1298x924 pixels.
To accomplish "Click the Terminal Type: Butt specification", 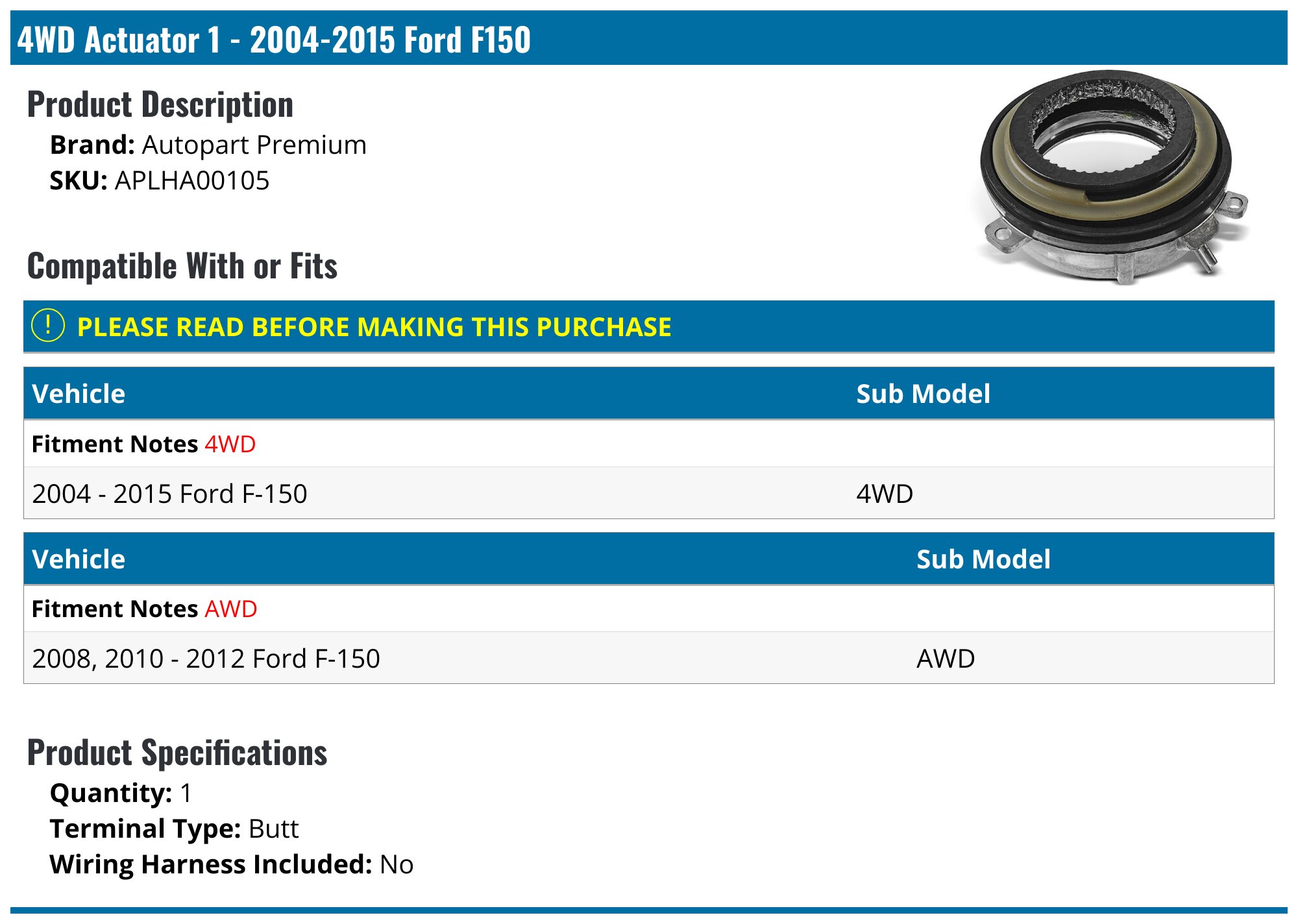I will point(174,829).
